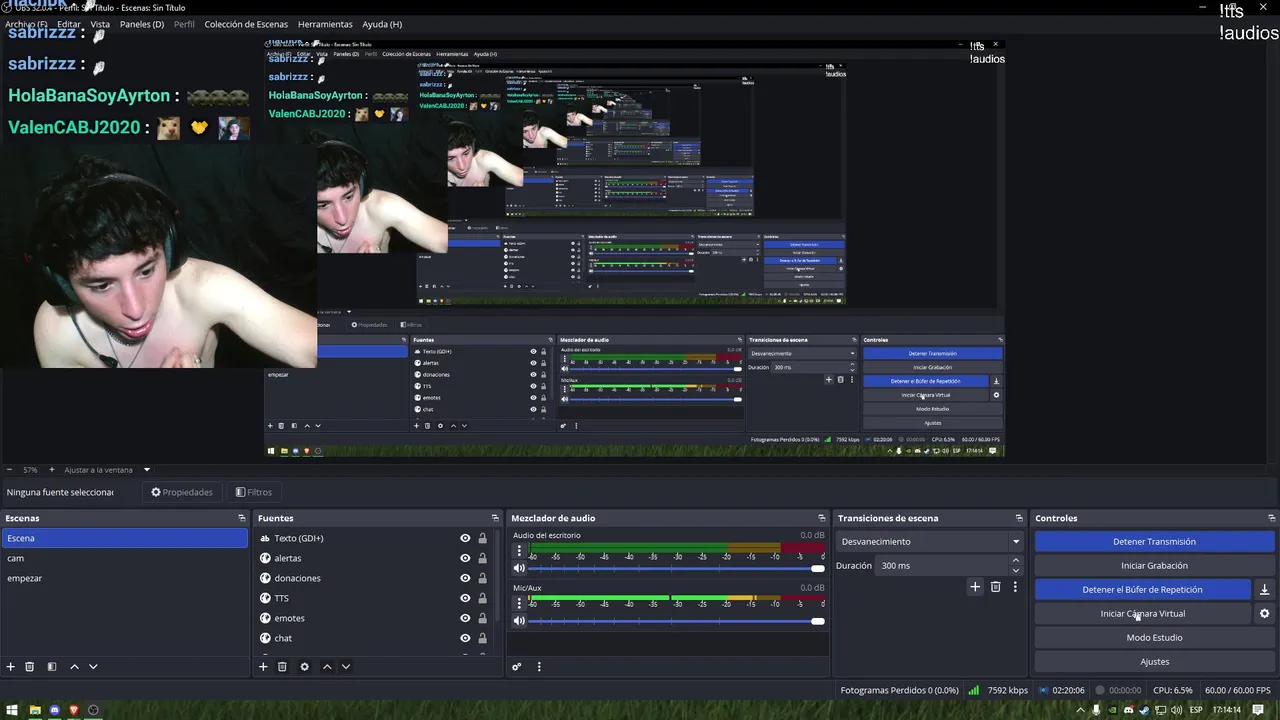Open Editar menu
This screenshot has width=1280, height=720.
69,24
